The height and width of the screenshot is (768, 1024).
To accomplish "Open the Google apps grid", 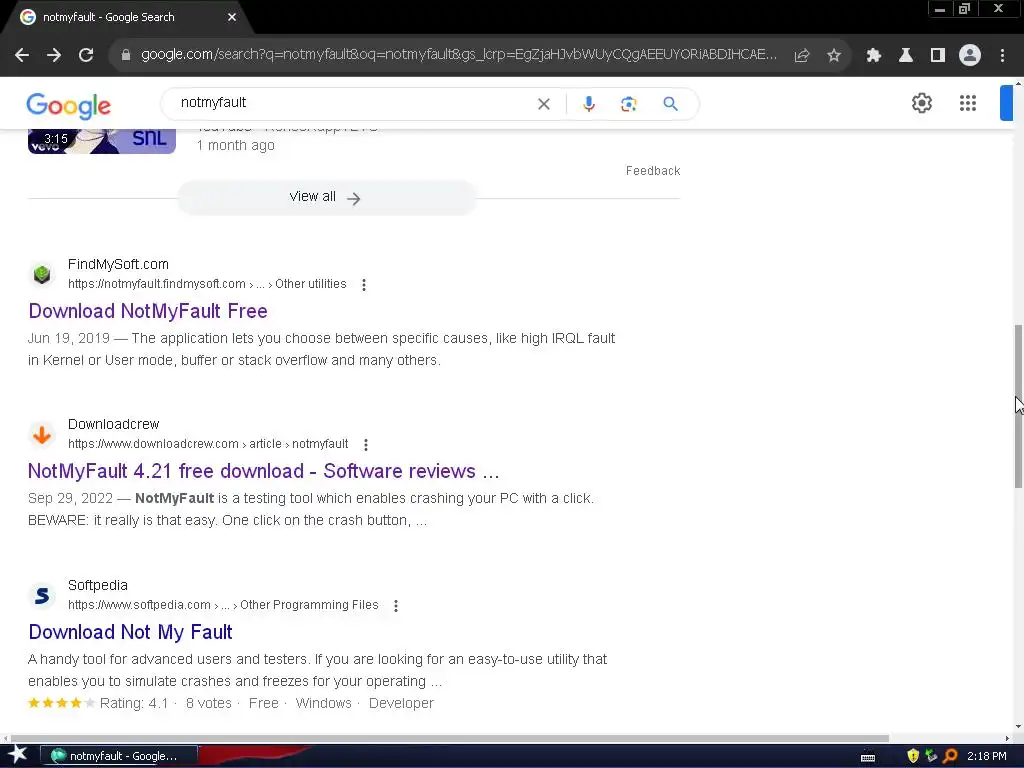I will click(968, 103).
